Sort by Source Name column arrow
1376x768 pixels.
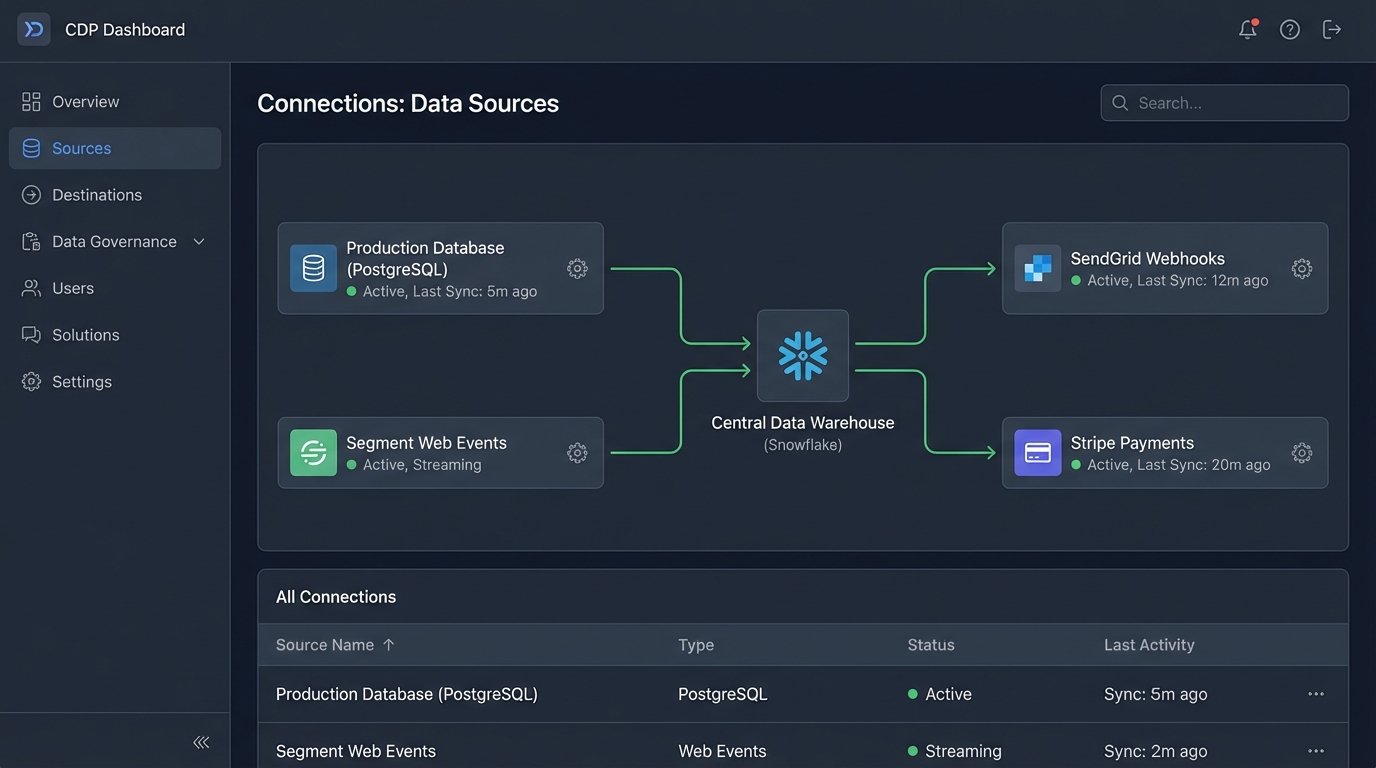[389, 645]
